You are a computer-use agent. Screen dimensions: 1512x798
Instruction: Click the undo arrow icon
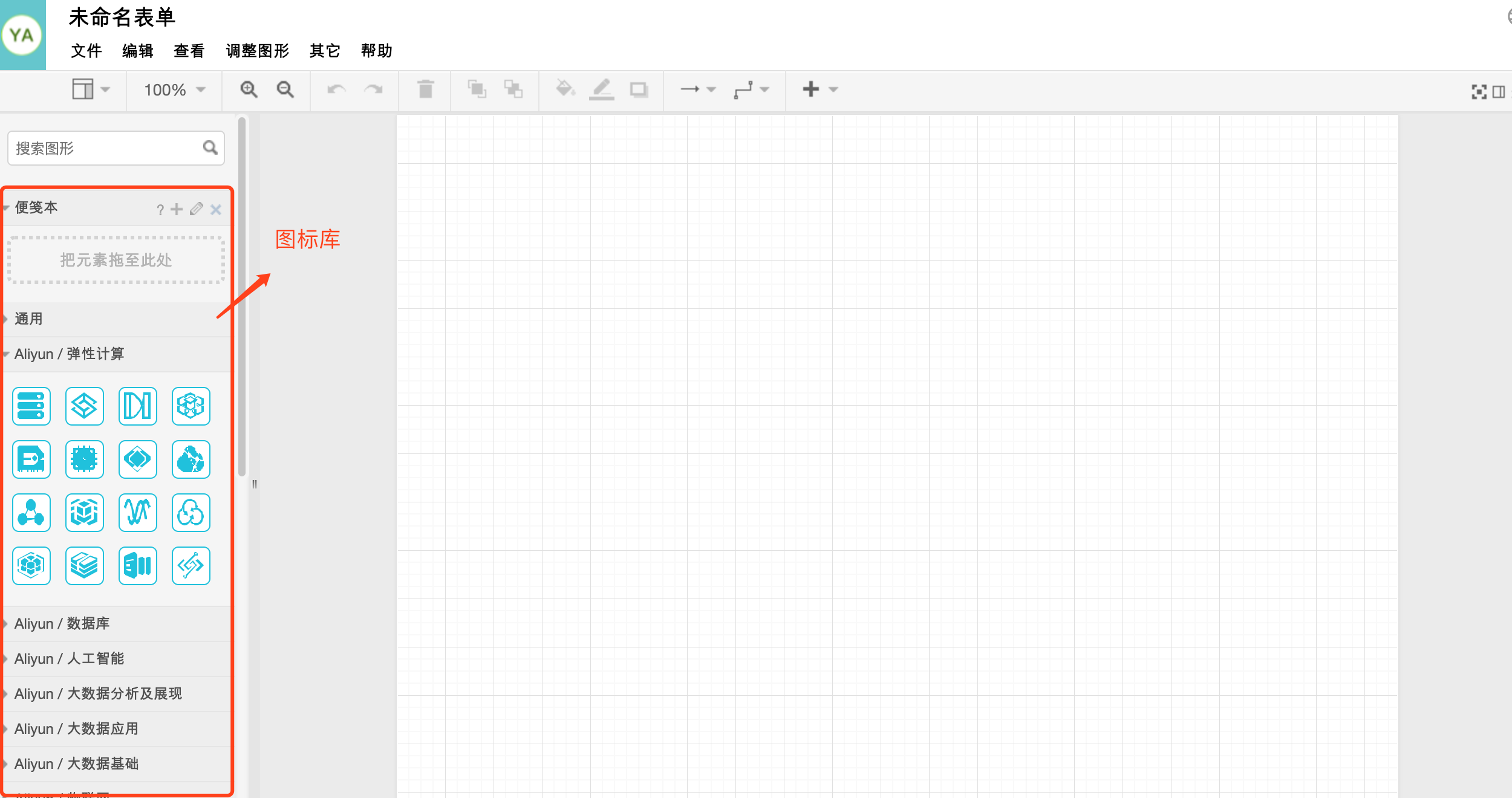(336, 89)
